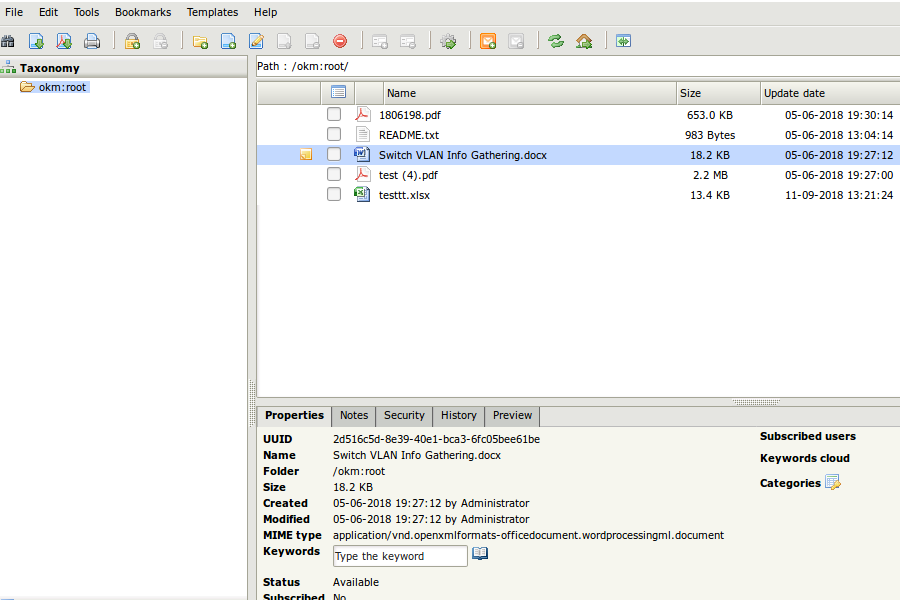Select the okm:root folder in tree
Image resolution: width=900 pixels, height=600 pixels.
(x=62, y=87)
